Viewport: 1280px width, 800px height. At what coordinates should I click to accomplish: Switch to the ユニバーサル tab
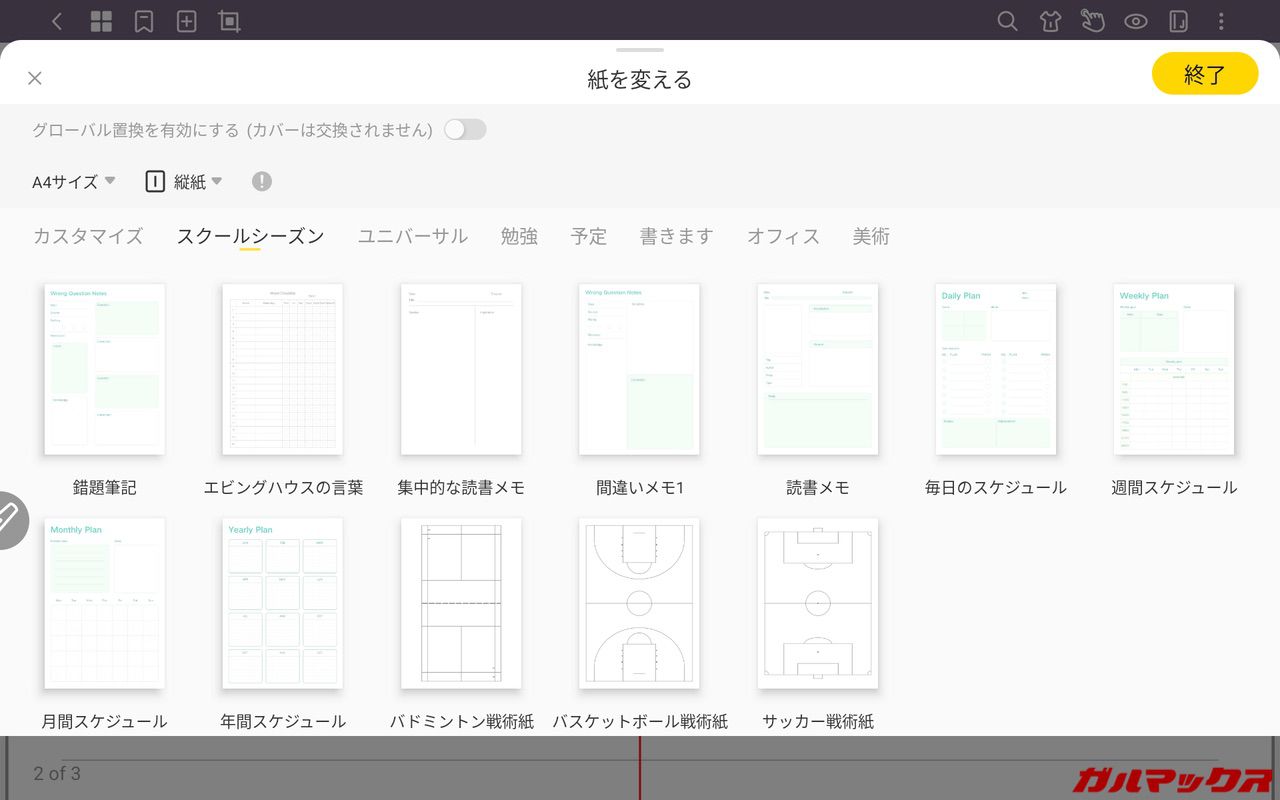coord(412,236)
